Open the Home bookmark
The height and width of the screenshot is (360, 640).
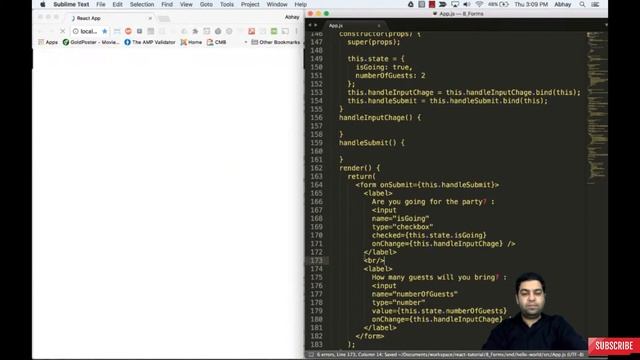pyautogui.click(x=191, y=42)
